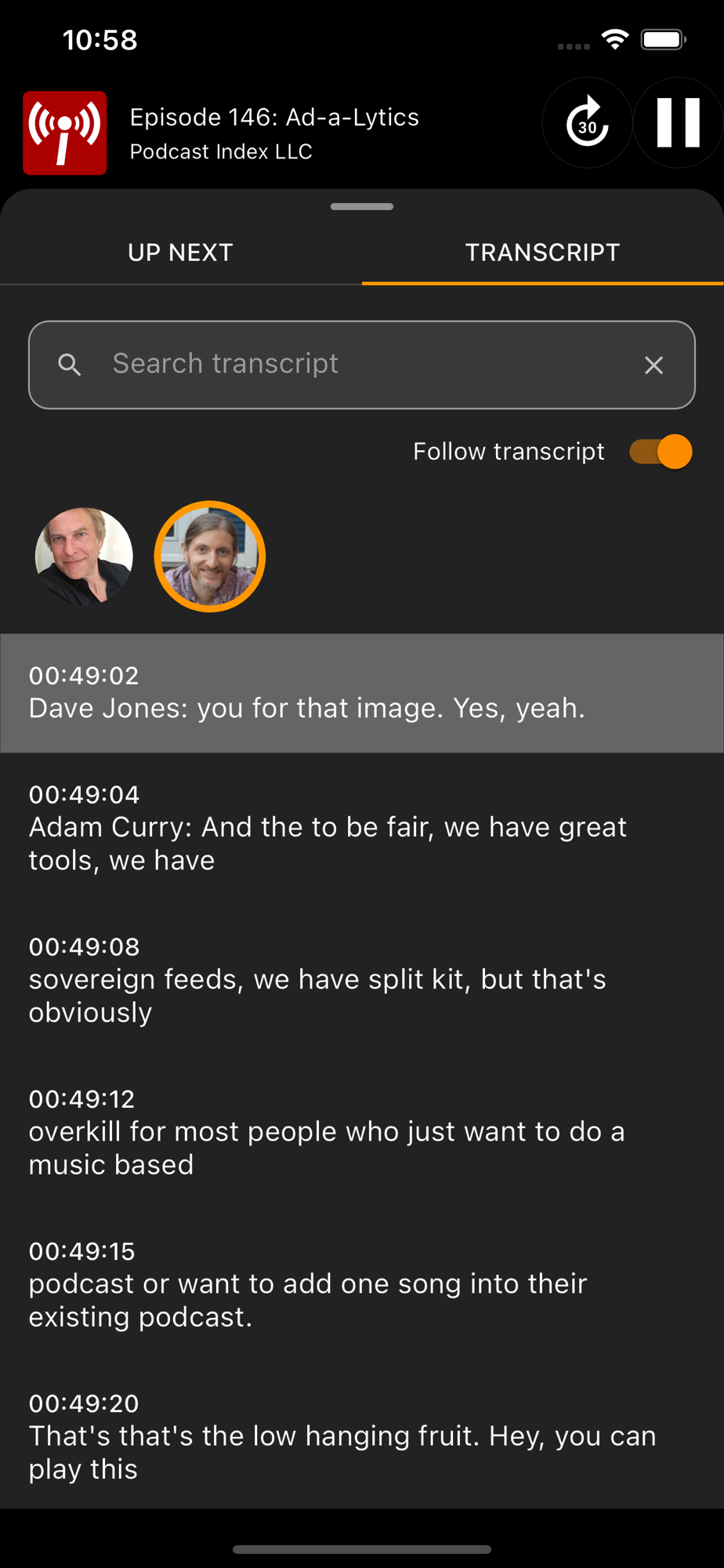The image size is (724, 1568).
Task: Tap the Podcast Index LLC label
Action: [221, 151]
